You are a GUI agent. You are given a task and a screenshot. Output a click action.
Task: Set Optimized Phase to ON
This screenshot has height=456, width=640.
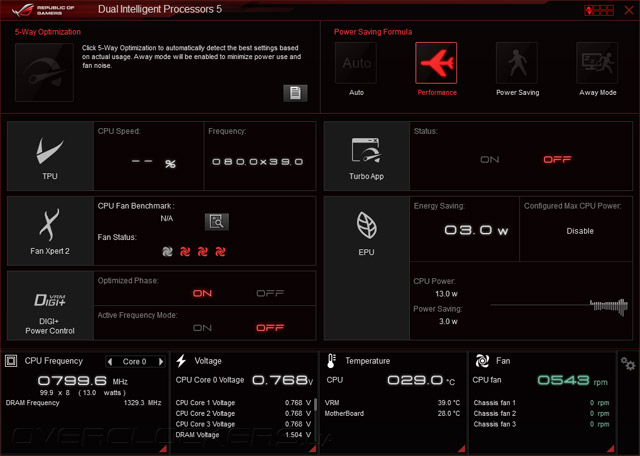202,294
